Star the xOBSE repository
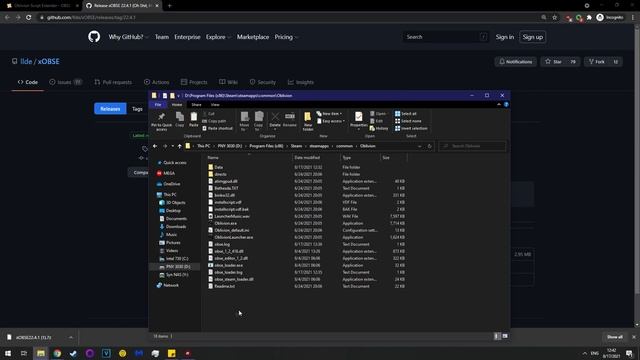 [x=554, y=62]
